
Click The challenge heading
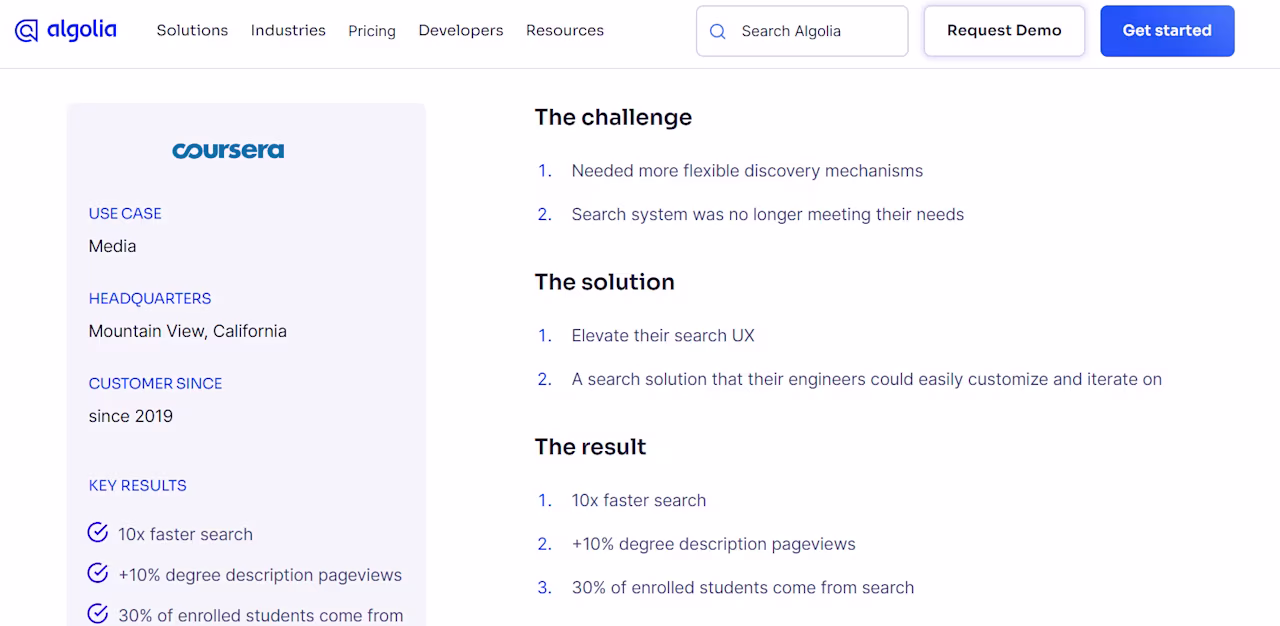coord(613,117)
